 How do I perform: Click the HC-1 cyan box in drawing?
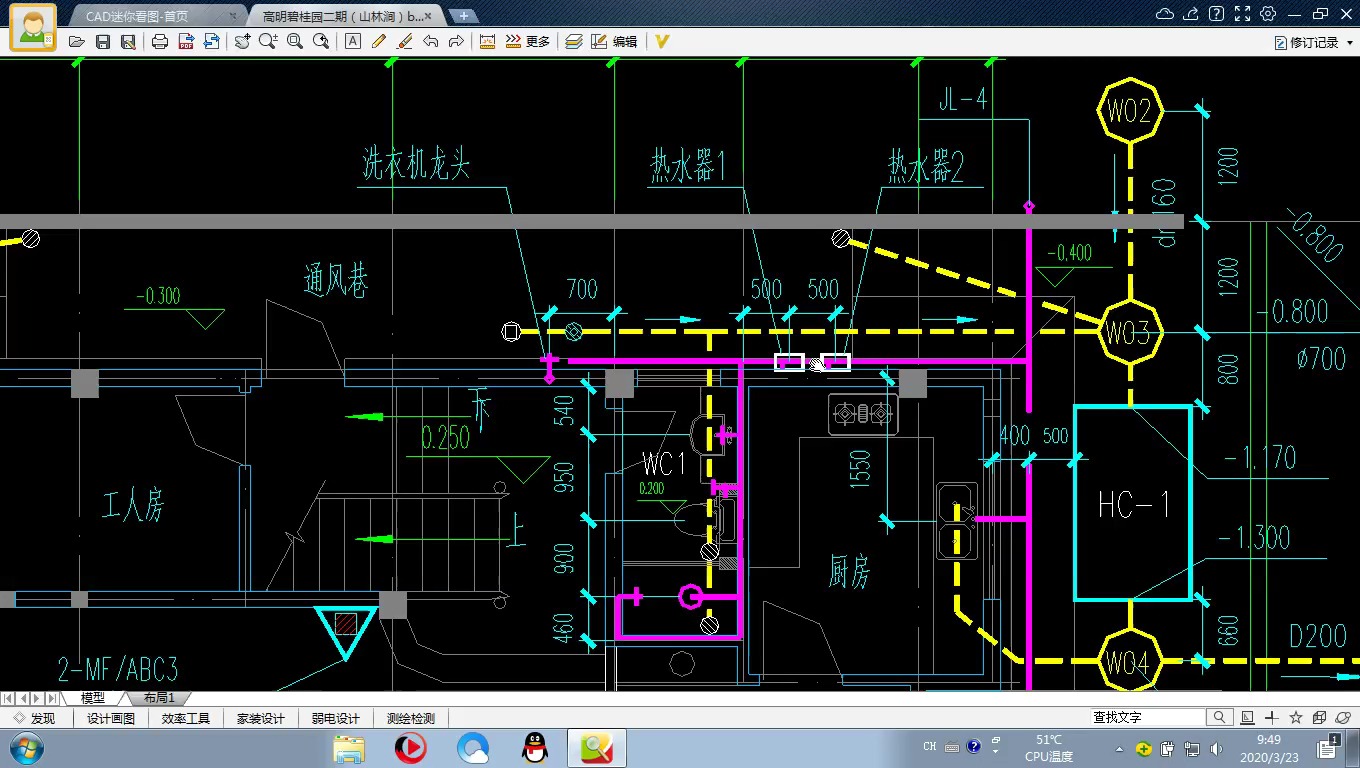click(1133, 503)
